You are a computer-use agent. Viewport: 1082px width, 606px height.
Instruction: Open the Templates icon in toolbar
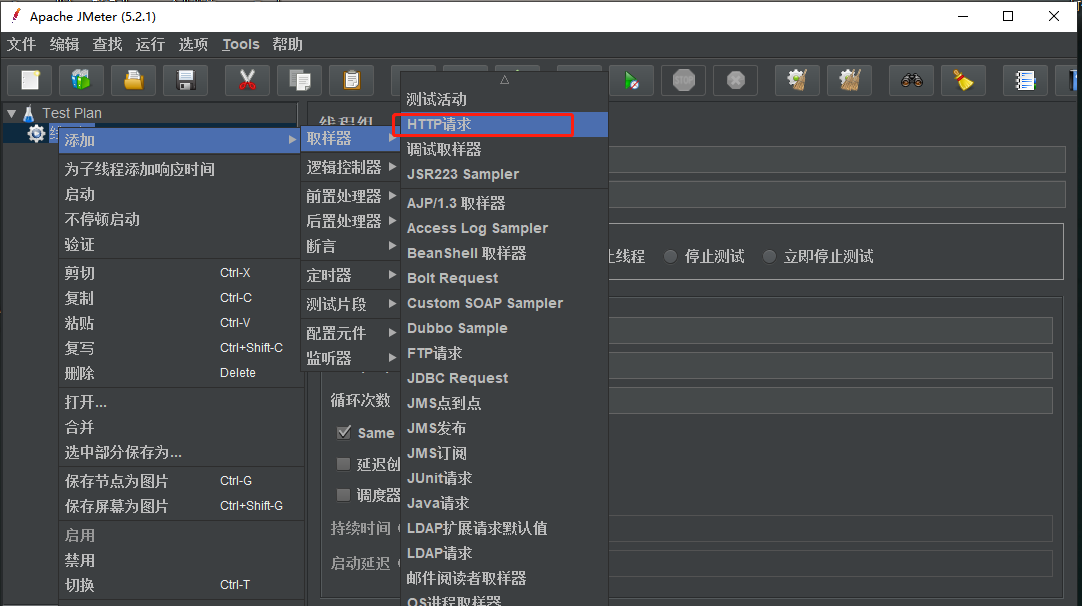click(81, 80)
